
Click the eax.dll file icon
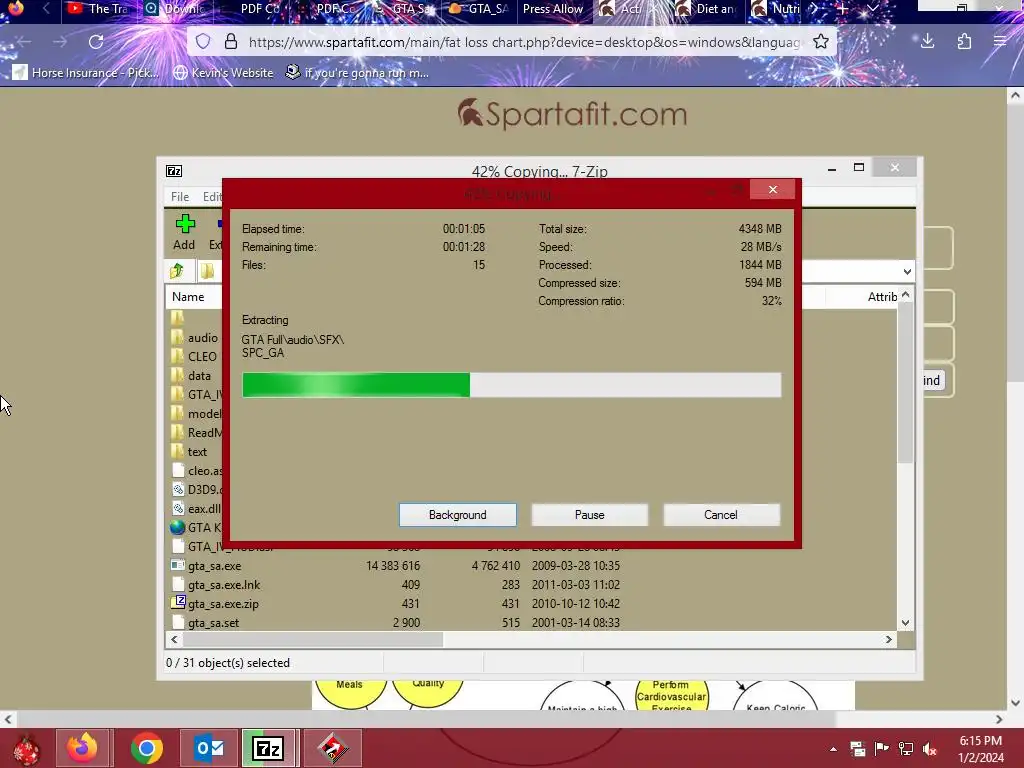pos(178,508)
